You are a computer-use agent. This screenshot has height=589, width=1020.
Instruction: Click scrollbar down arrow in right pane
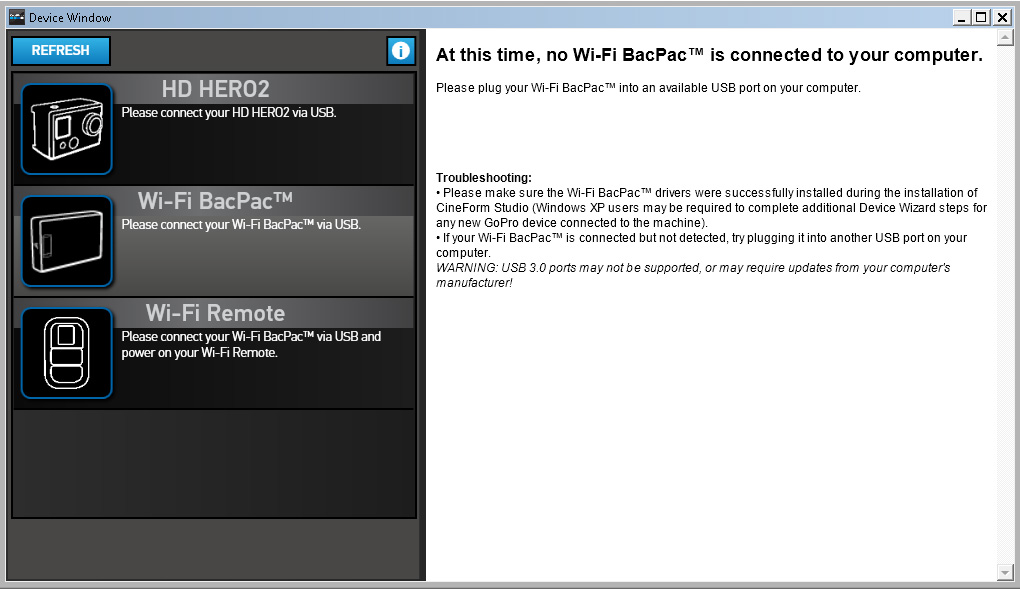pos(1005,573)
